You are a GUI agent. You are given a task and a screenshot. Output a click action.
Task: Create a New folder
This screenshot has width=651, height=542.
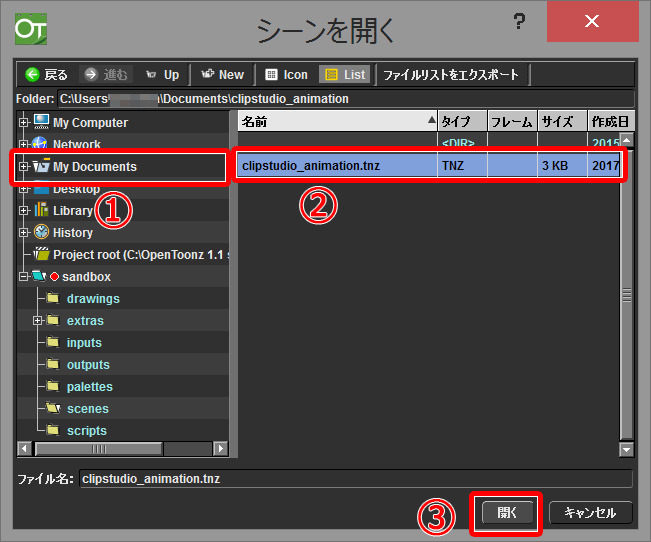pyautogui.click(x=223, y=75)
